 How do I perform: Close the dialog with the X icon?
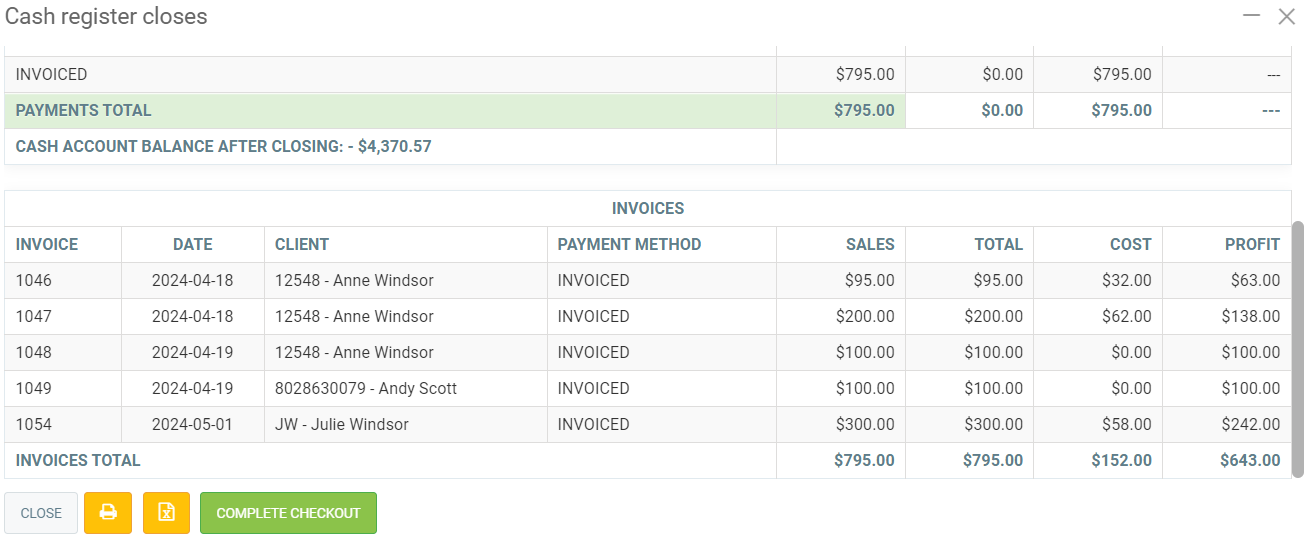pyautogui.click(x=1286, y=16)
